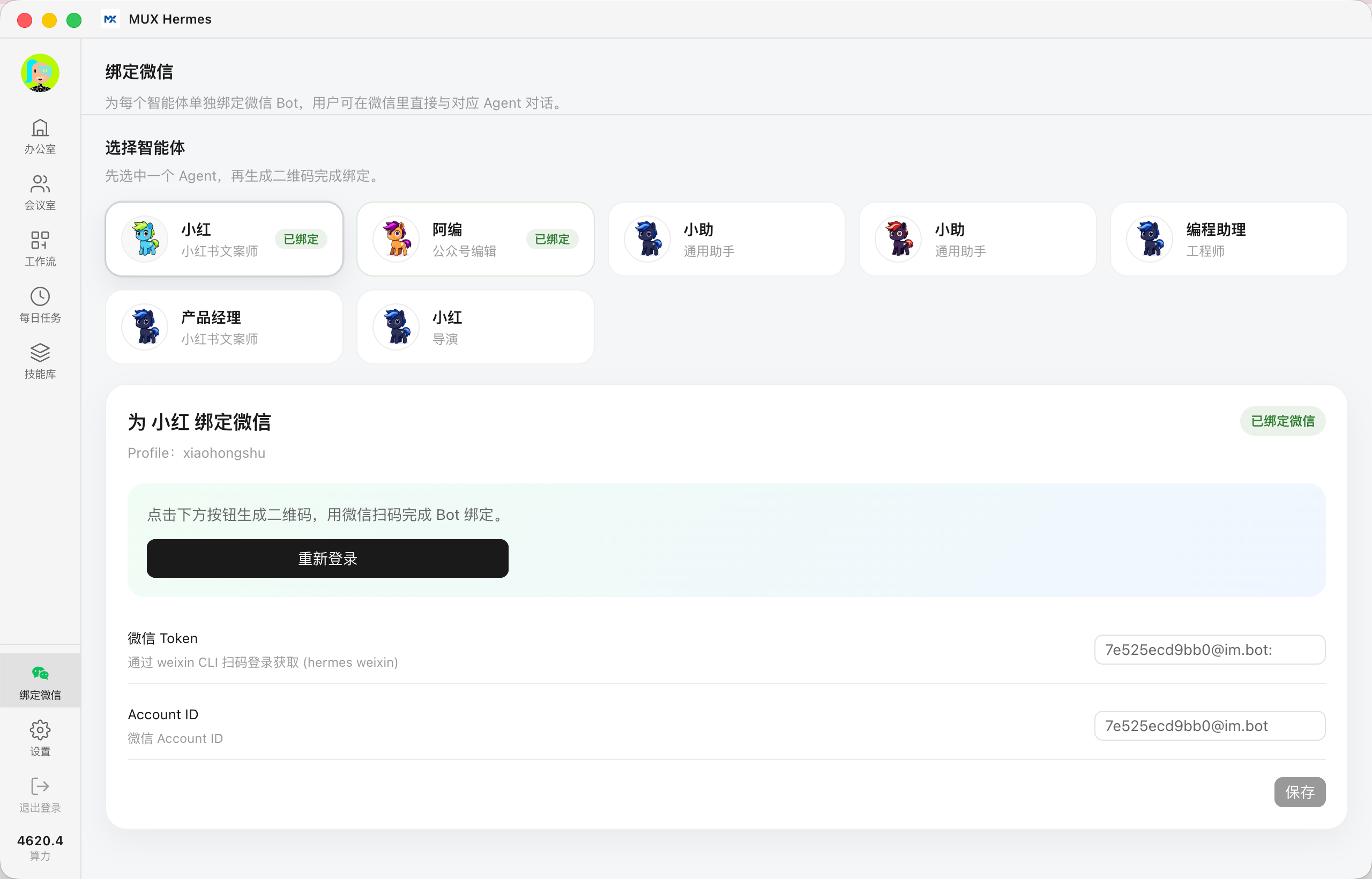Click blue-maned 小助 avatar

point(647,239)
